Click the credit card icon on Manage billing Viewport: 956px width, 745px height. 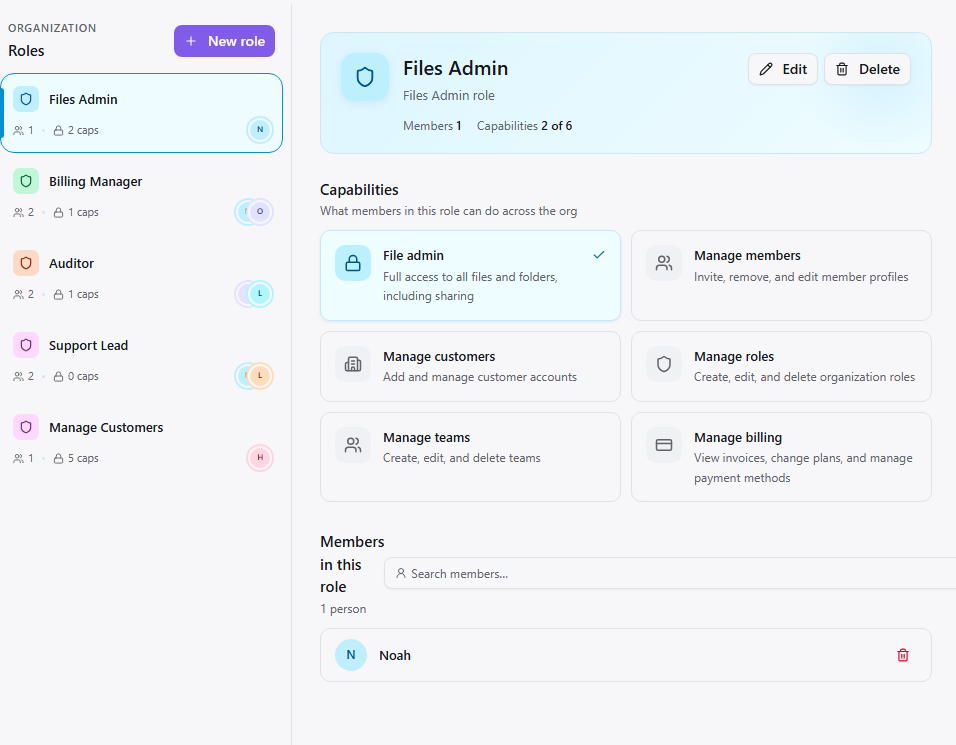(664, 445)
